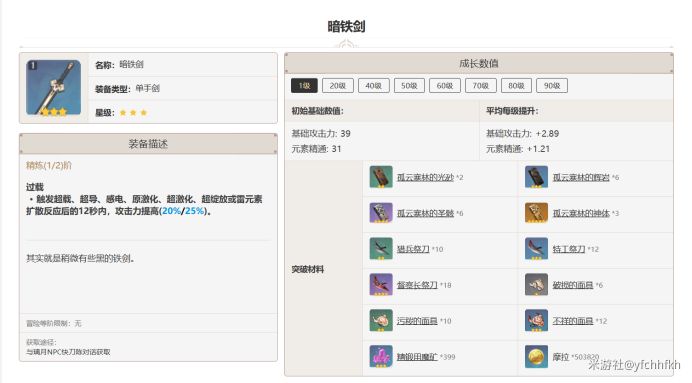Click the 孤云寒林的圣骸 material icon
Screen dimensions: 692x383
381,213
